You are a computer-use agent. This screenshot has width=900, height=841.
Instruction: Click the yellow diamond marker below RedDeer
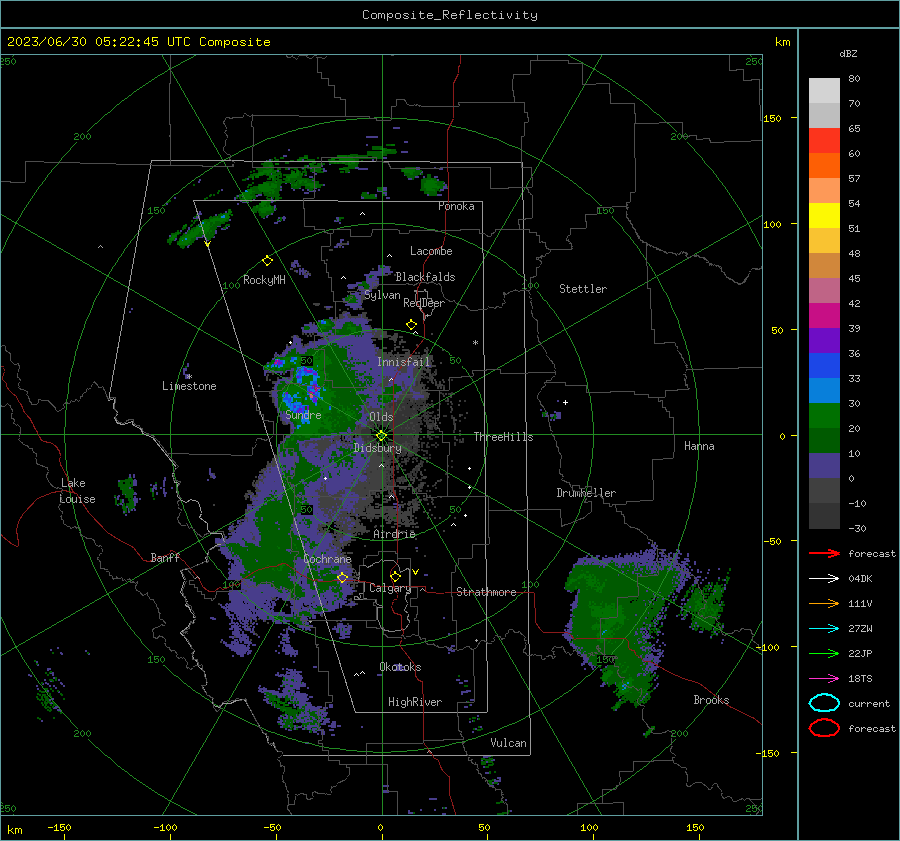point(411,325)
